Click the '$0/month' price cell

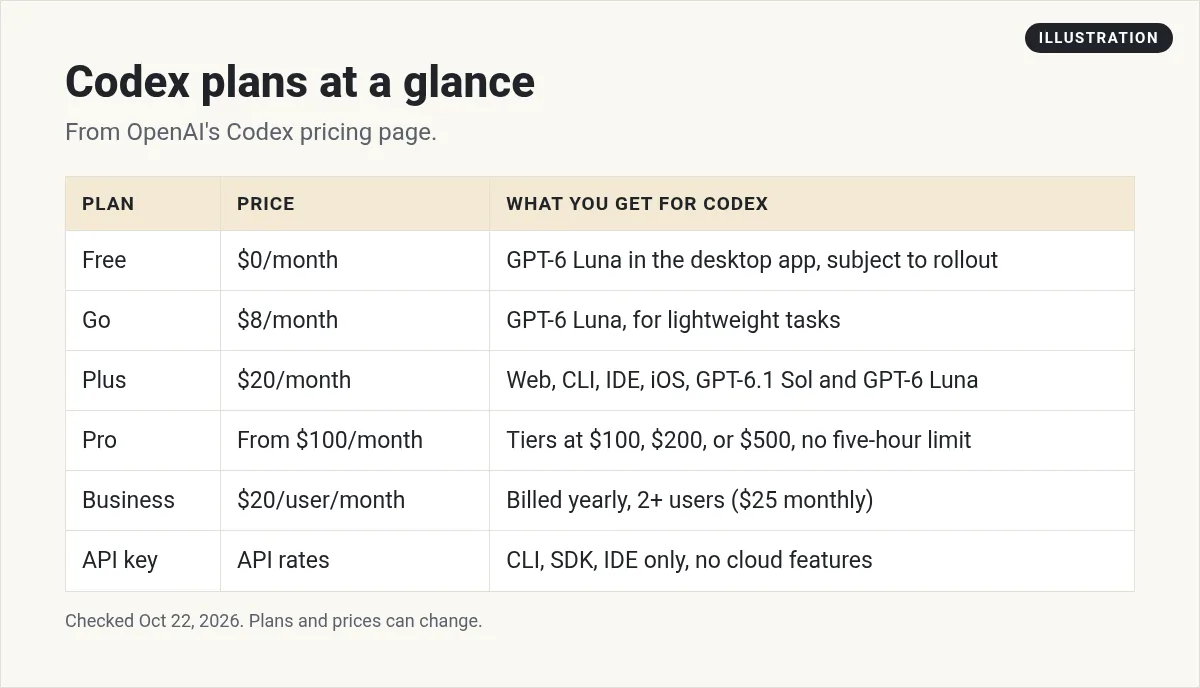[355, 260]
